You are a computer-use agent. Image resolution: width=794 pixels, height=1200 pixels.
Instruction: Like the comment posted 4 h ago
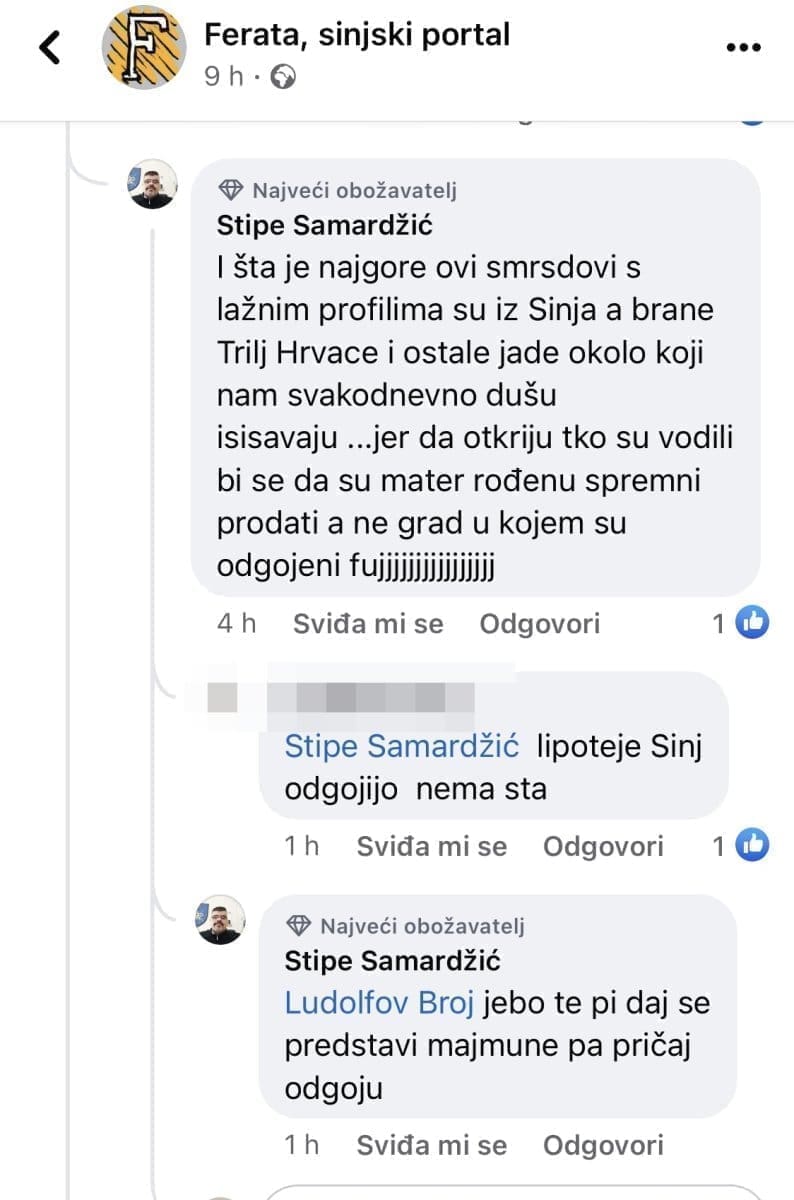pyautogui.click(x=367, y=624)
